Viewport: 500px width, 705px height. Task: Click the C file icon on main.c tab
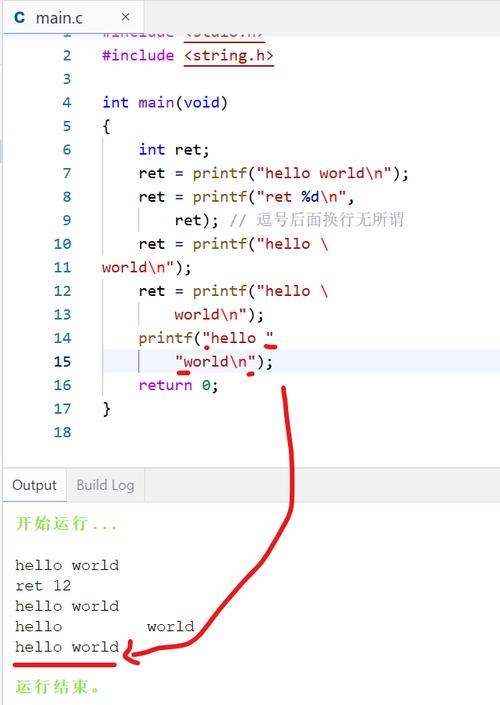[x=19, y=18]
